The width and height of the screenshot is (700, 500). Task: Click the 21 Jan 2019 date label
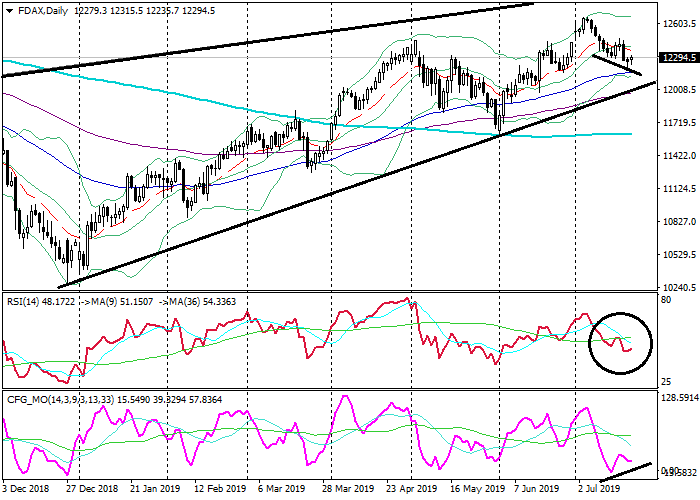click(x=157, y=491)
